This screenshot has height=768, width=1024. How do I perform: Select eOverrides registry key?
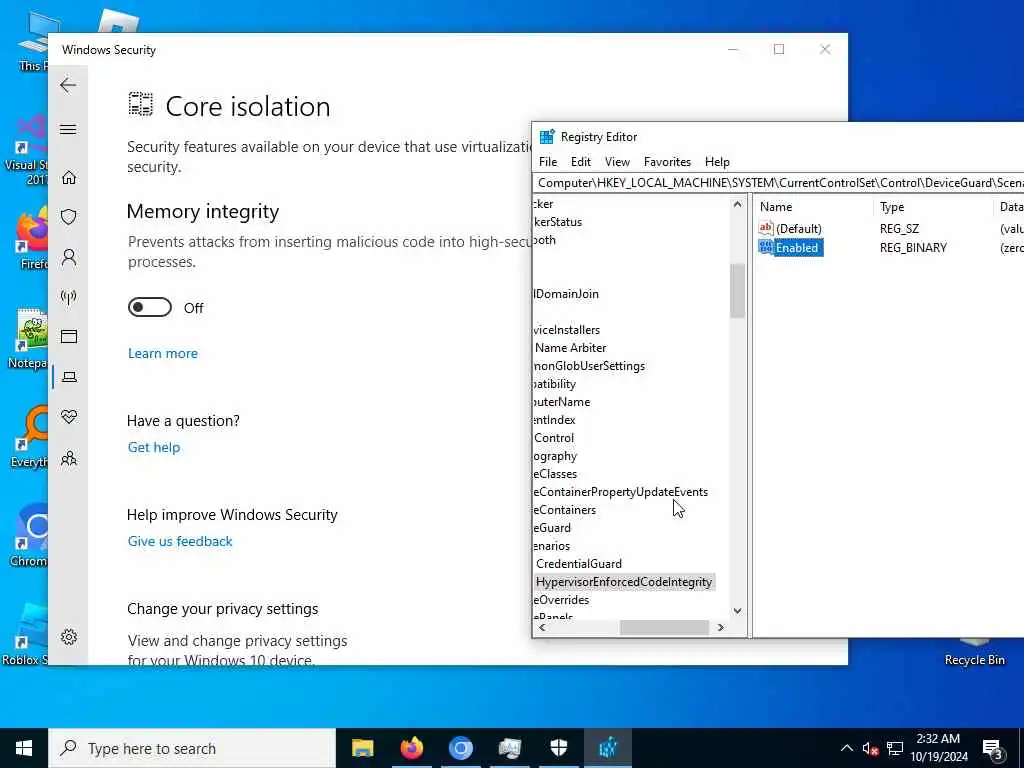(x=561, y=600)
